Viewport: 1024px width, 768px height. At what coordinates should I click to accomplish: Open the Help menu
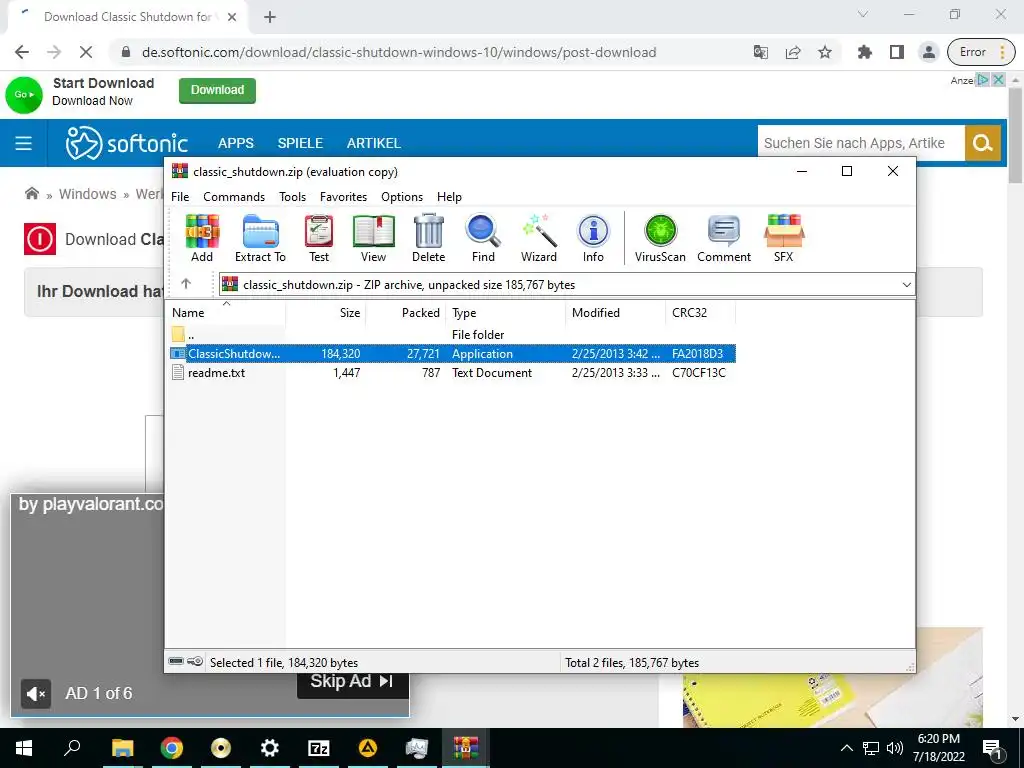(449, 197)
